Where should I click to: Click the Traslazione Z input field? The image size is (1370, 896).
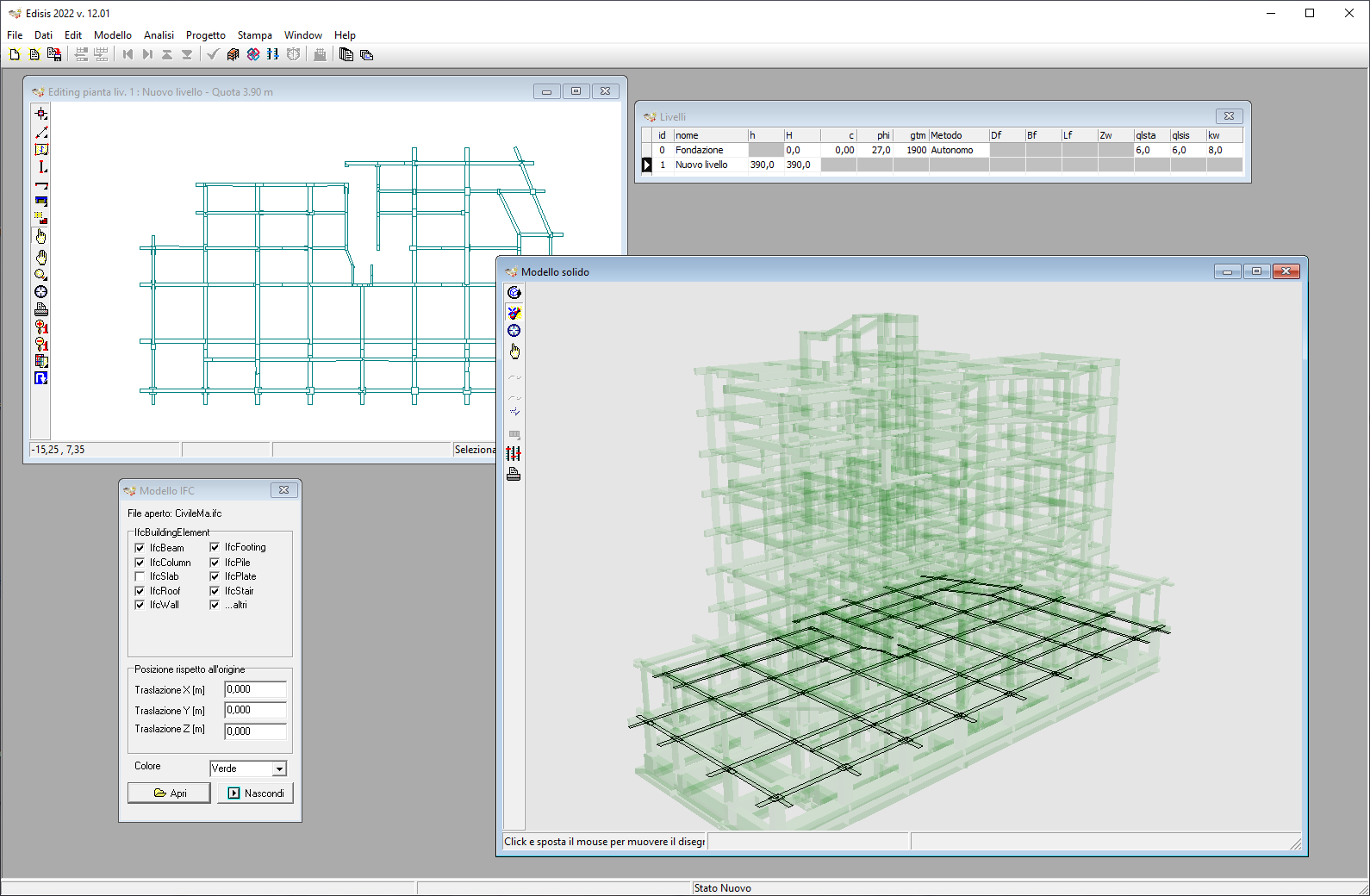255,731
